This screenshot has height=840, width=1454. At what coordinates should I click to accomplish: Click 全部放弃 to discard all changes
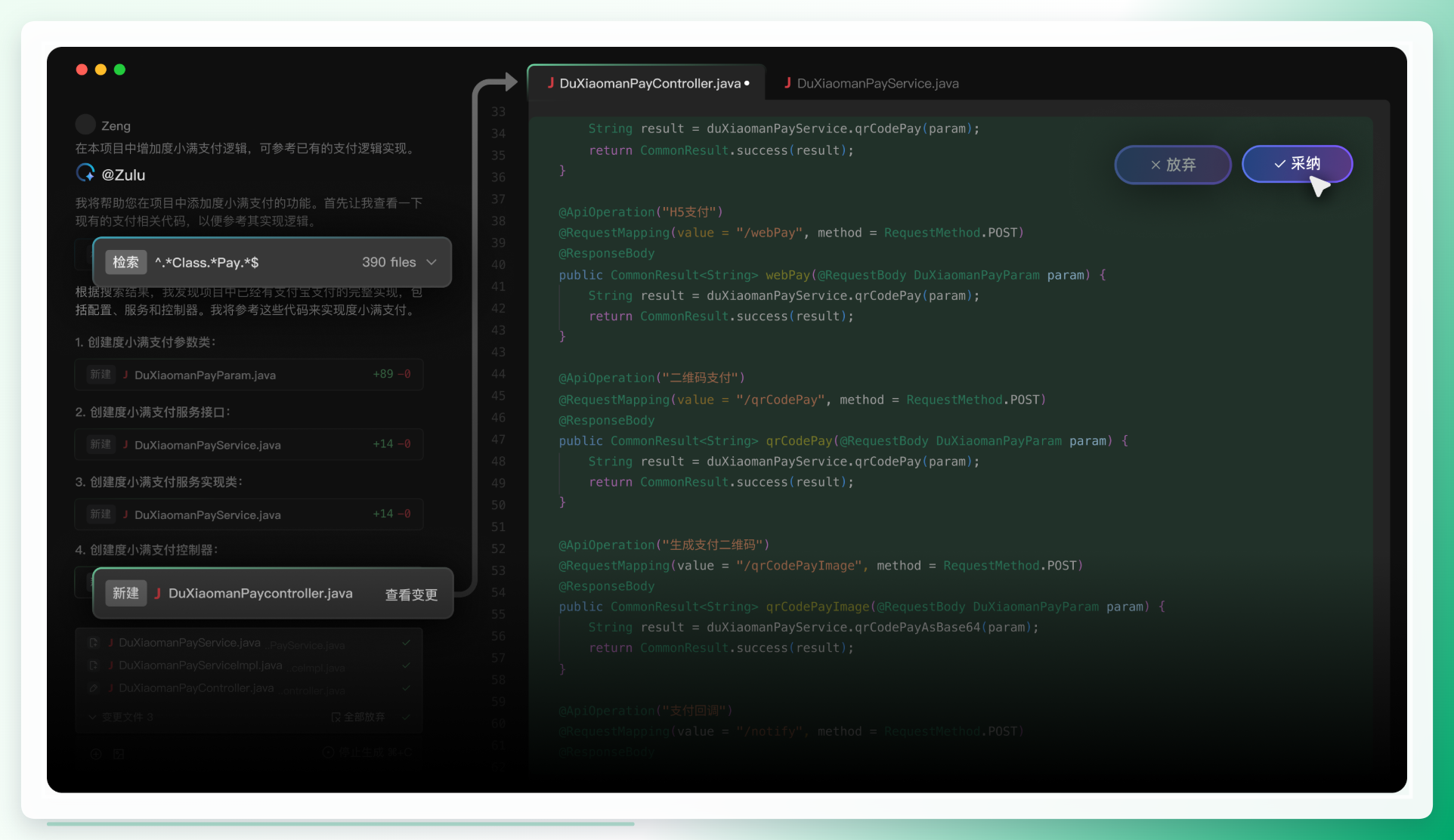tap(358, 717)
